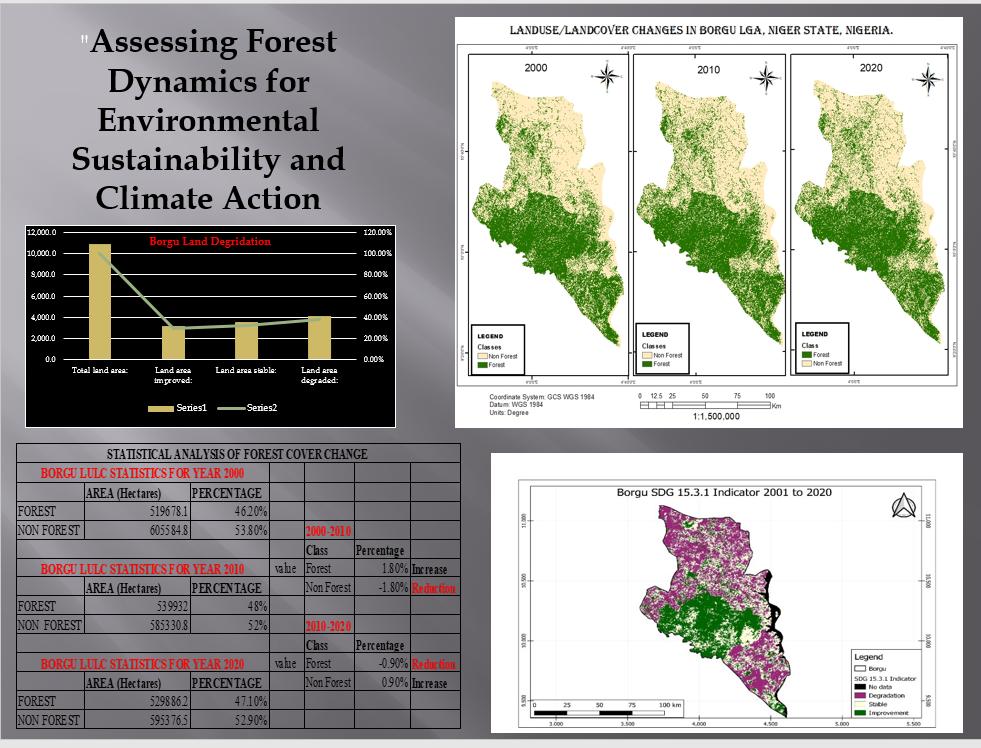Viewport: 981px width, 748px height.
Task: Click the green Forest swatch in the 2000 legend
Action: point(480,365)
